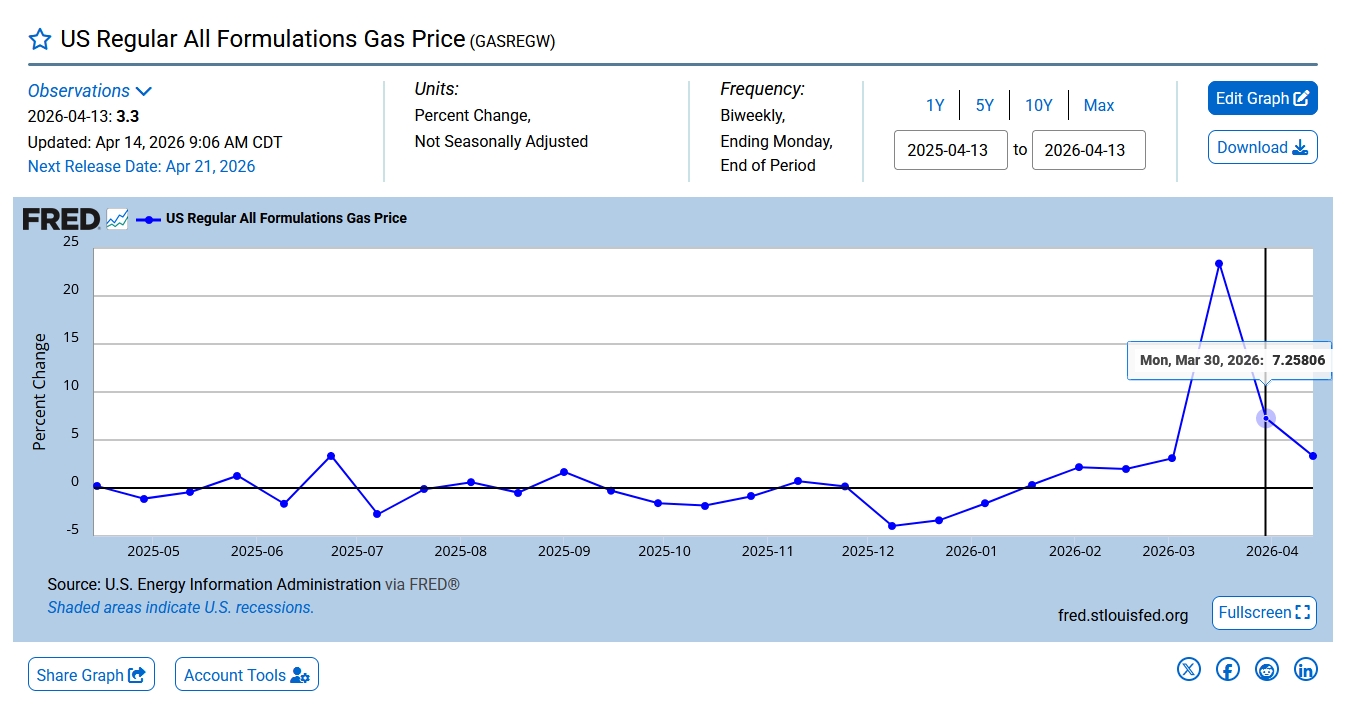Click the Download button
Screen dimensions: 1360x706
[1262, 147]
